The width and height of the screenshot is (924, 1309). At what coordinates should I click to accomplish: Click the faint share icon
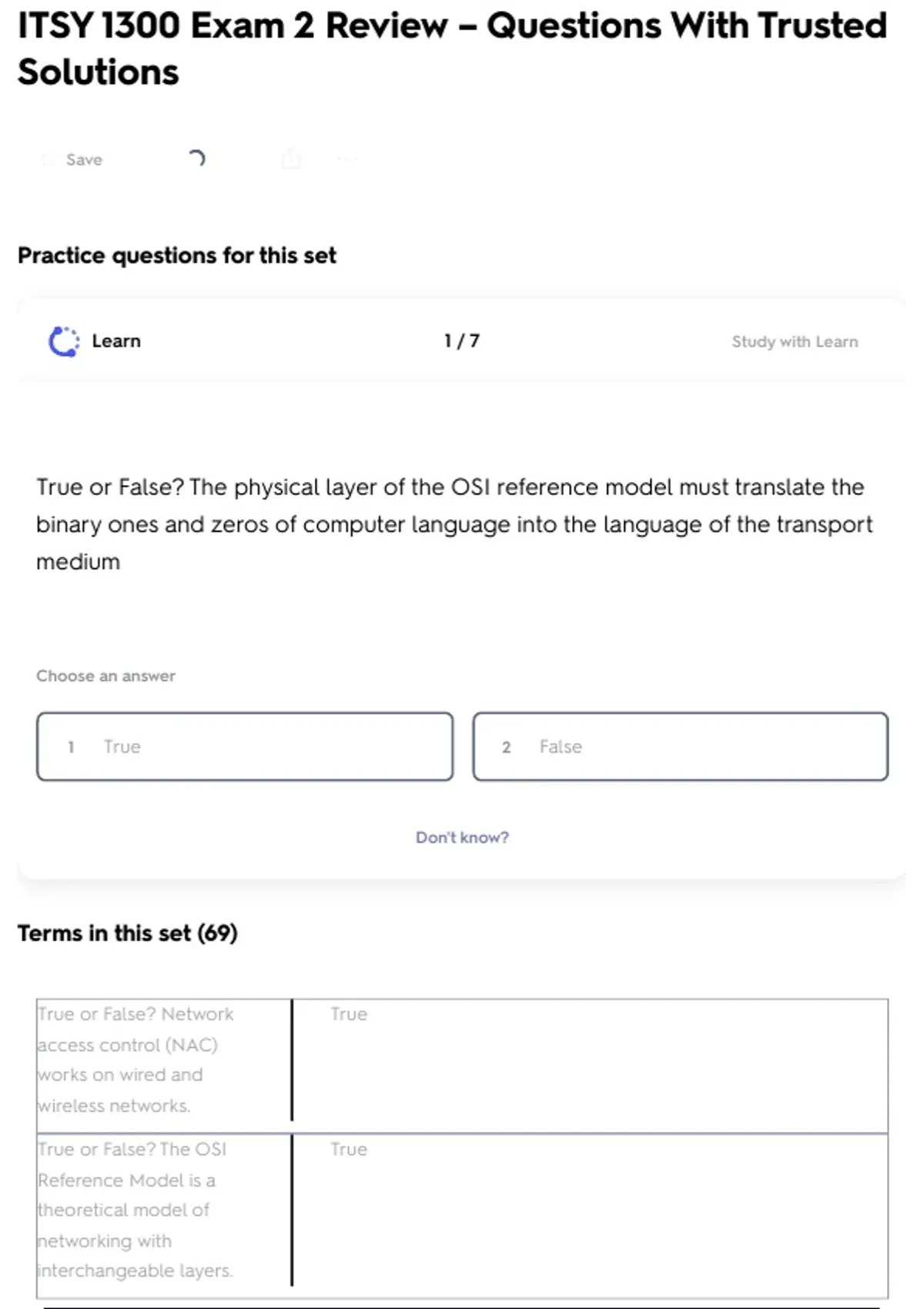coord(291,159)
